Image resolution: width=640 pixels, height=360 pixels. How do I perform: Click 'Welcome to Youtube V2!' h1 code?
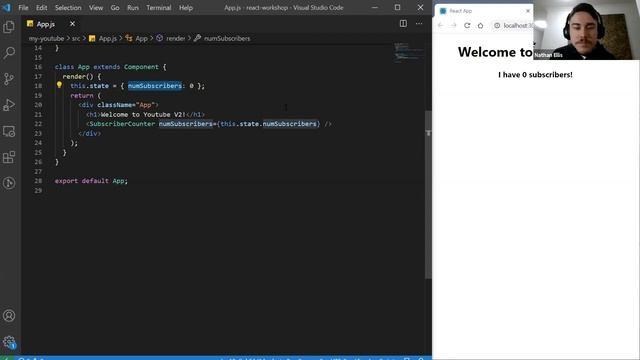point(143,115)
